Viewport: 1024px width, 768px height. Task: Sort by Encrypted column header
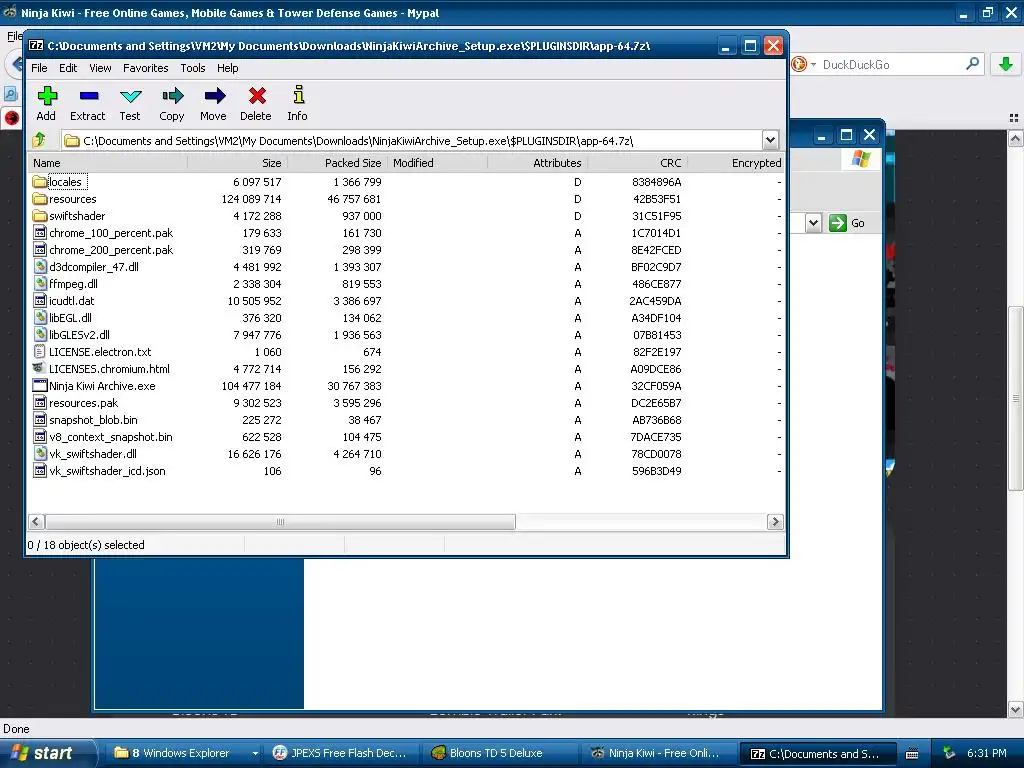(735, 163)
